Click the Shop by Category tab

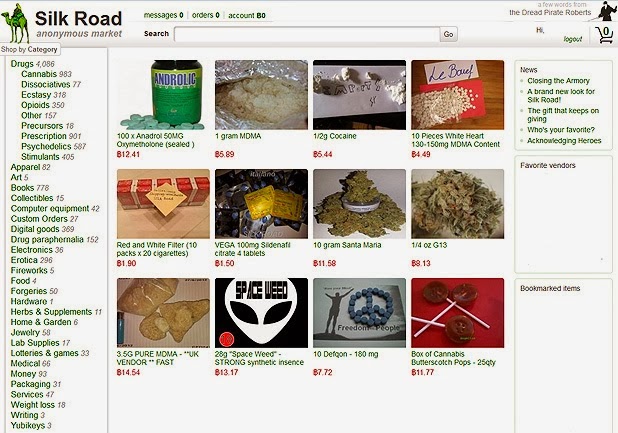coord(30,49)
